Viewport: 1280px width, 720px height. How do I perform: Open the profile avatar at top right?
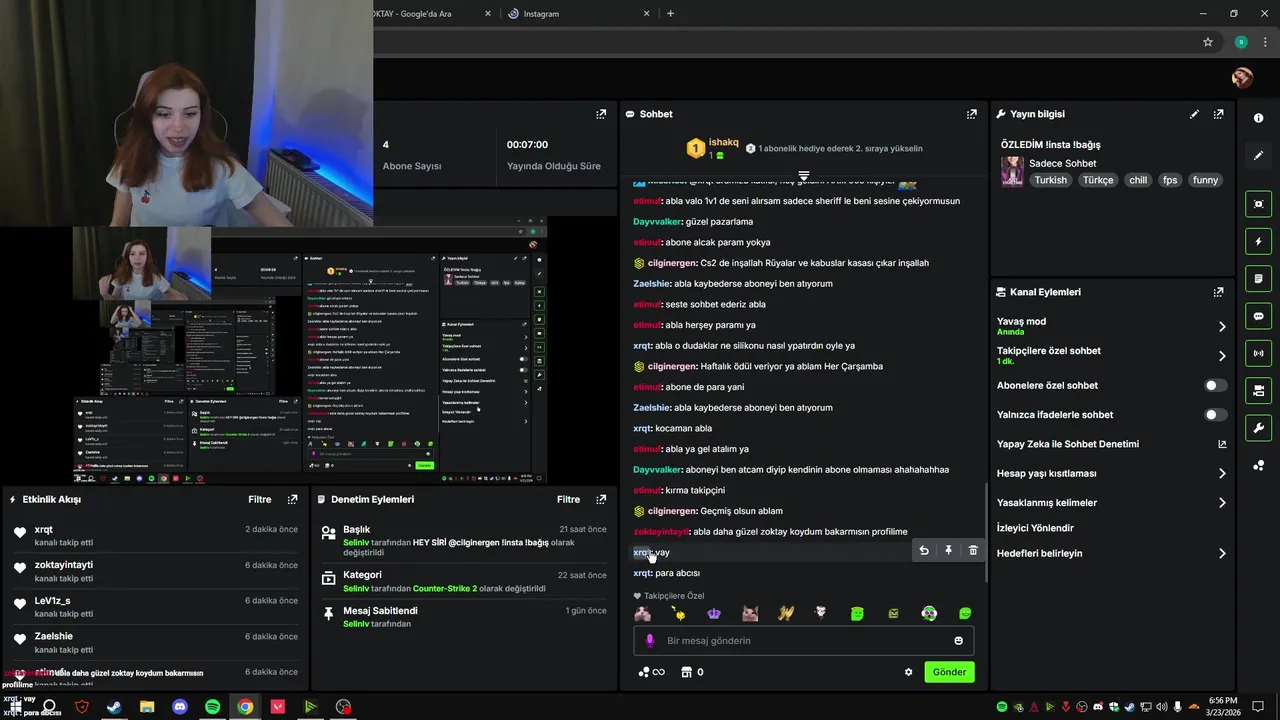click(x=1242, y=78)
